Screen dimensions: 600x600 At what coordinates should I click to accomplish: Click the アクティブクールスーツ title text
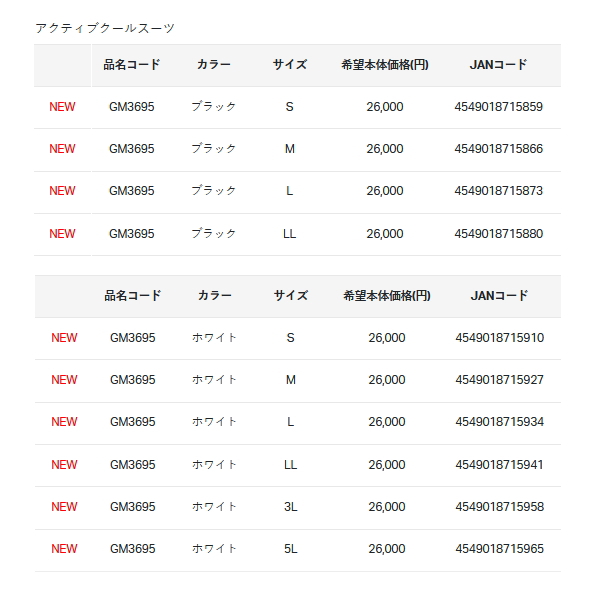pos(105,28)
